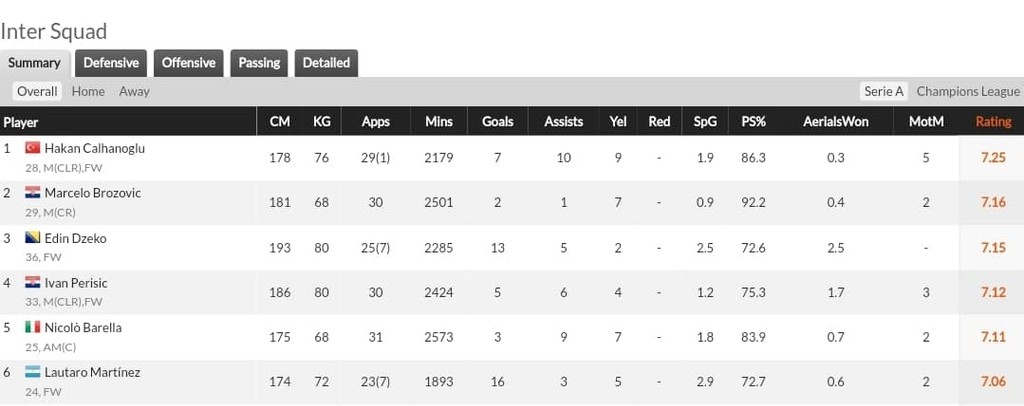Sort by the Mins column header
This screenshot has height=406, width=1024.
point(438,122)
